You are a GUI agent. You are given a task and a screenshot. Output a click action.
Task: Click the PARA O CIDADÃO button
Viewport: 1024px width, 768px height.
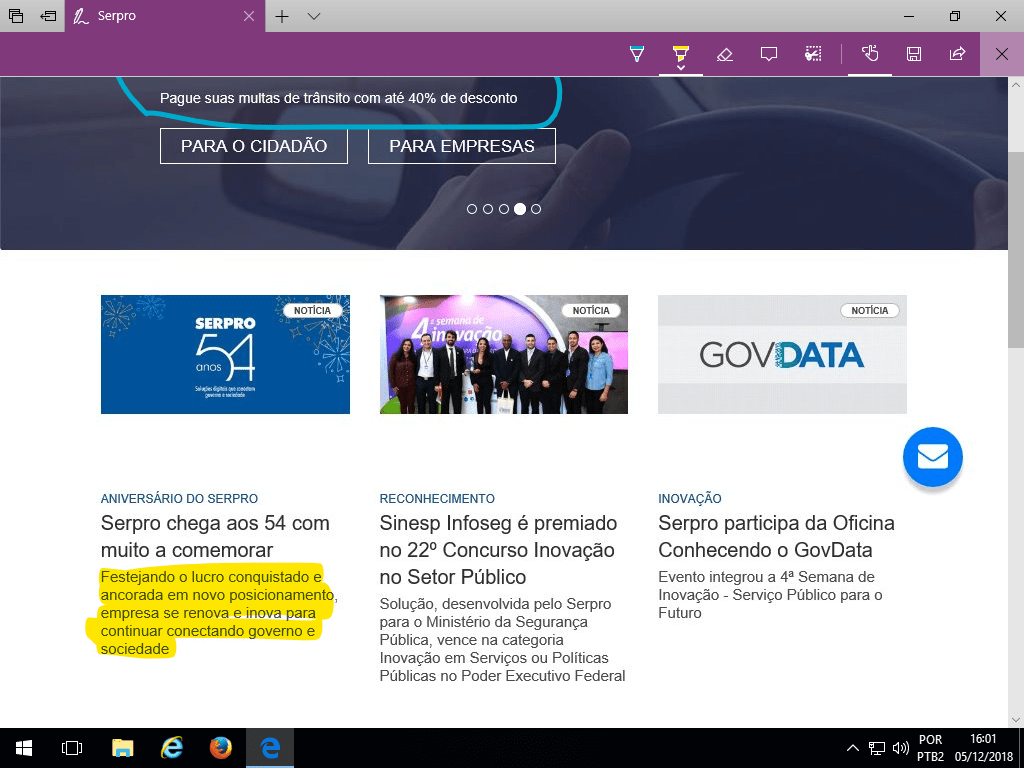click(254, 146)
